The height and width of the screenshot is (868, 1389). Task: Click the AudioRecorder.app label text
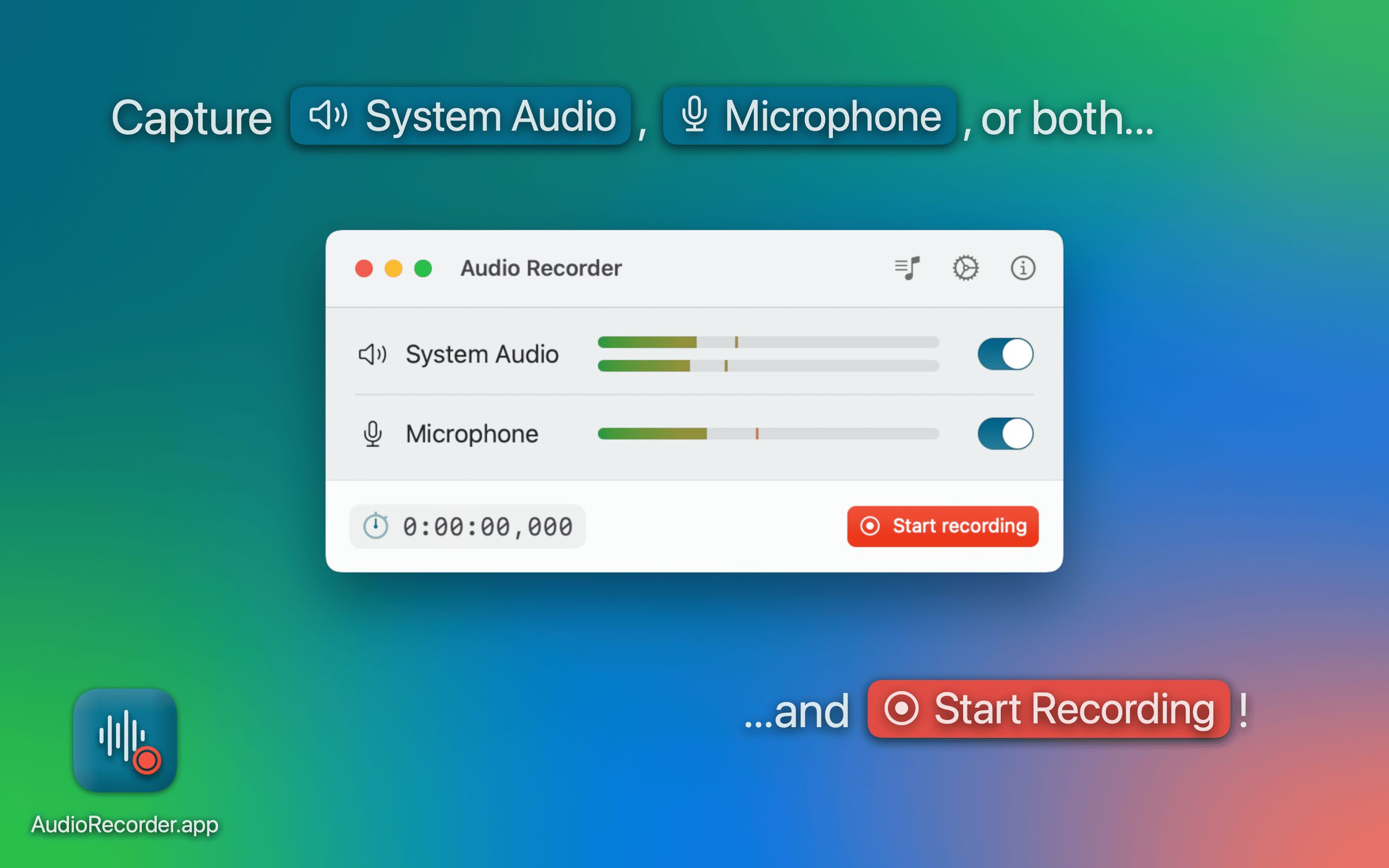125,826
